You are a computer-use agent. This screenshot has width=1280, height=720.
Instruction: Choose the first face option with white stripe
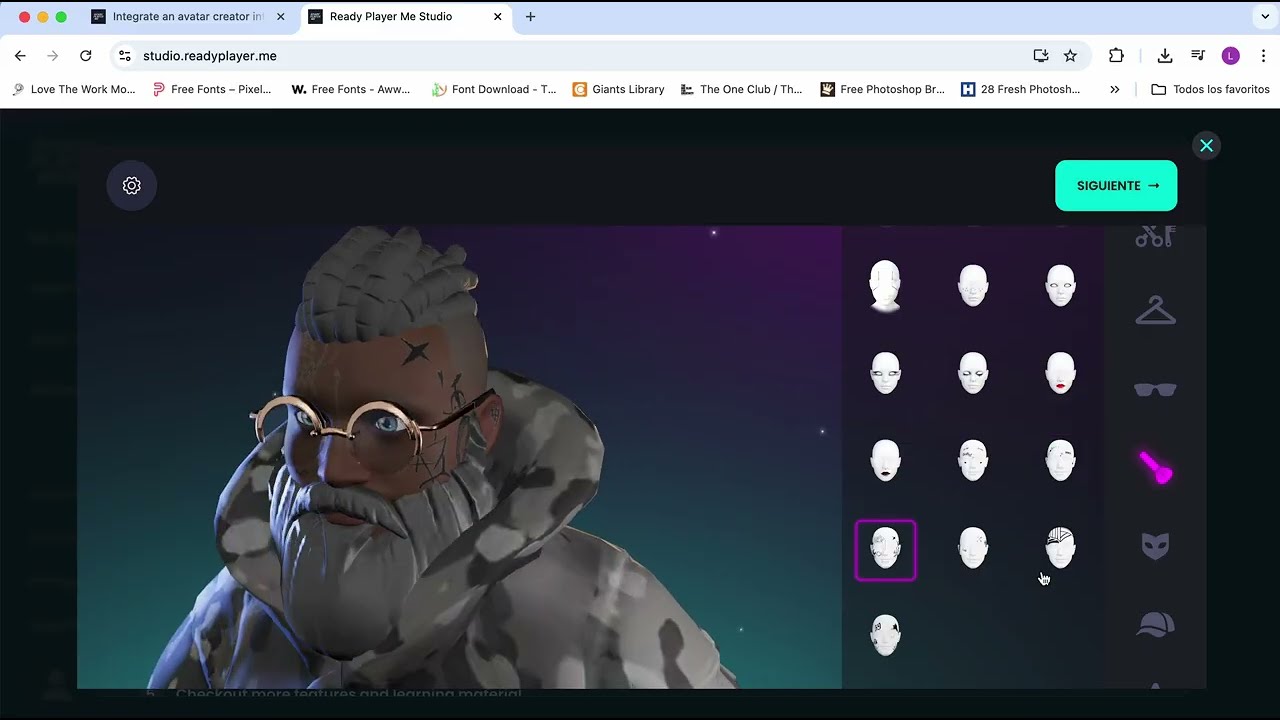[x=885, y=286]
